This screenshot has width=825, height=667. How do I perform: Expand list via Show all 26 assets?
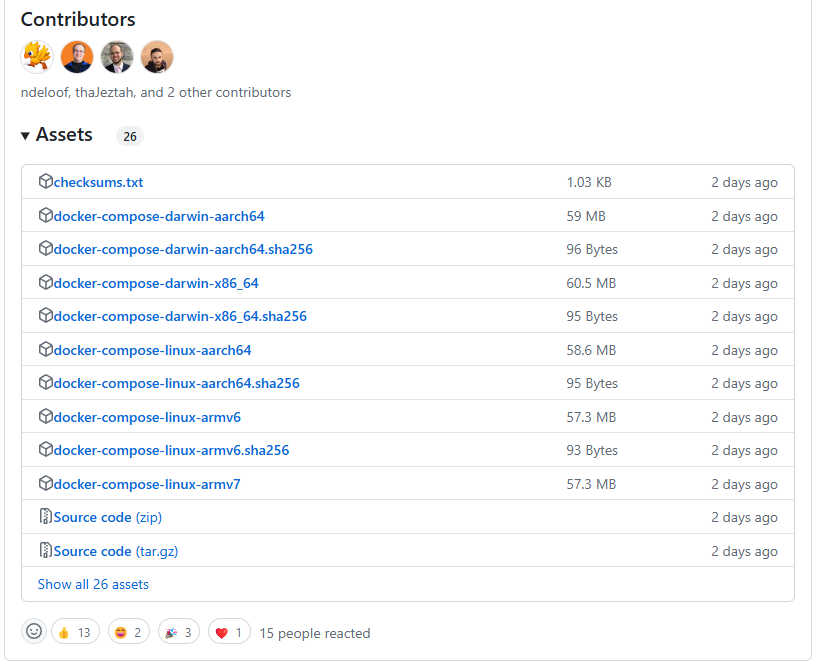pos(93,584)
